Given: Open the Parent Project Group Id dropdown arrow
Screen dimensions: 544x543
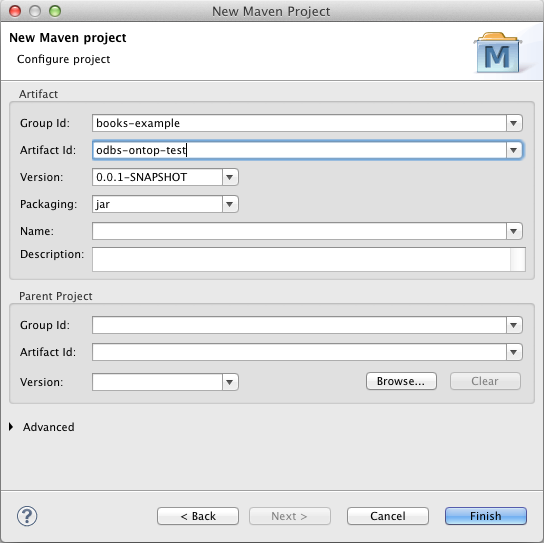Looking at the screenshot, I should point(514,325).
